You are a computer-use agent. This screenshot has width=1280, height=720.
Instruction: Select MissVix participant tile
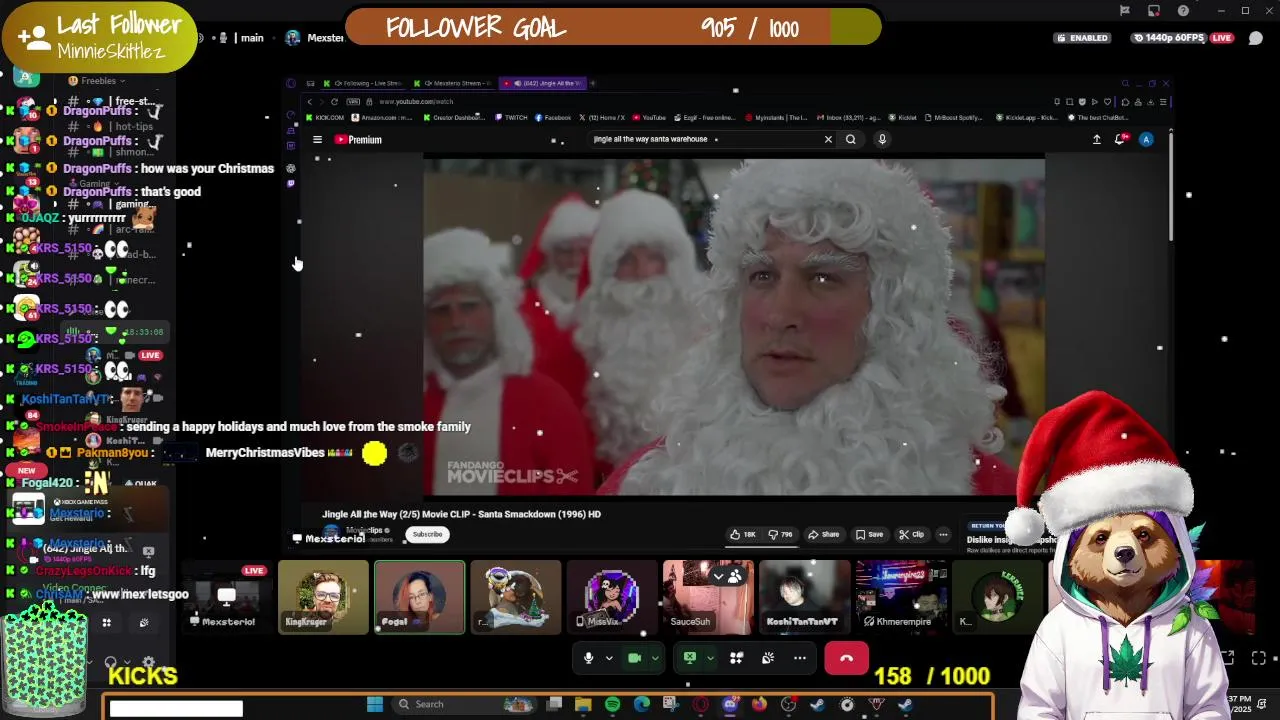click(x=612, y=597)
